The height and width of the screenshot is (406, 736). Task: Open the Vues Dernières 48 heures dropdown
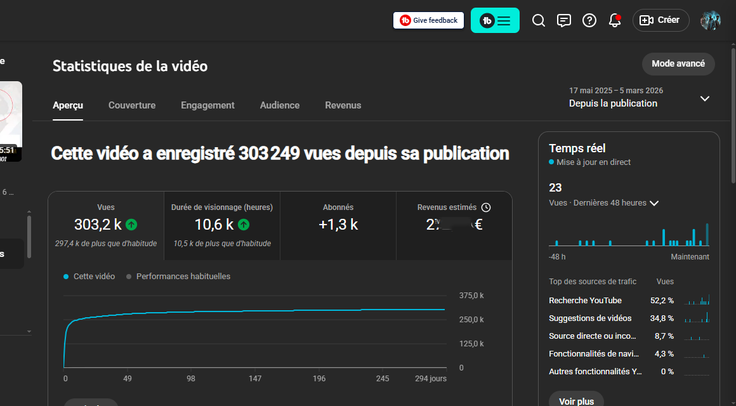coord(654,203)
